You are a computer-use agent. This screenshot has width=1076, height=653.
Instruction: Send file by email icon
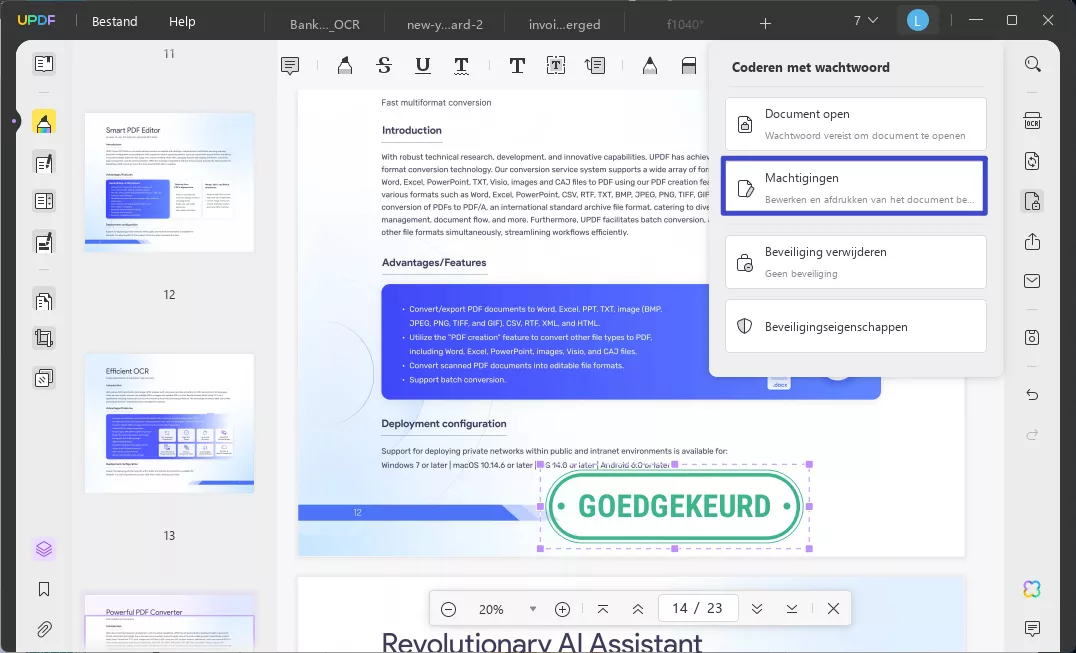pos(1032,281)
